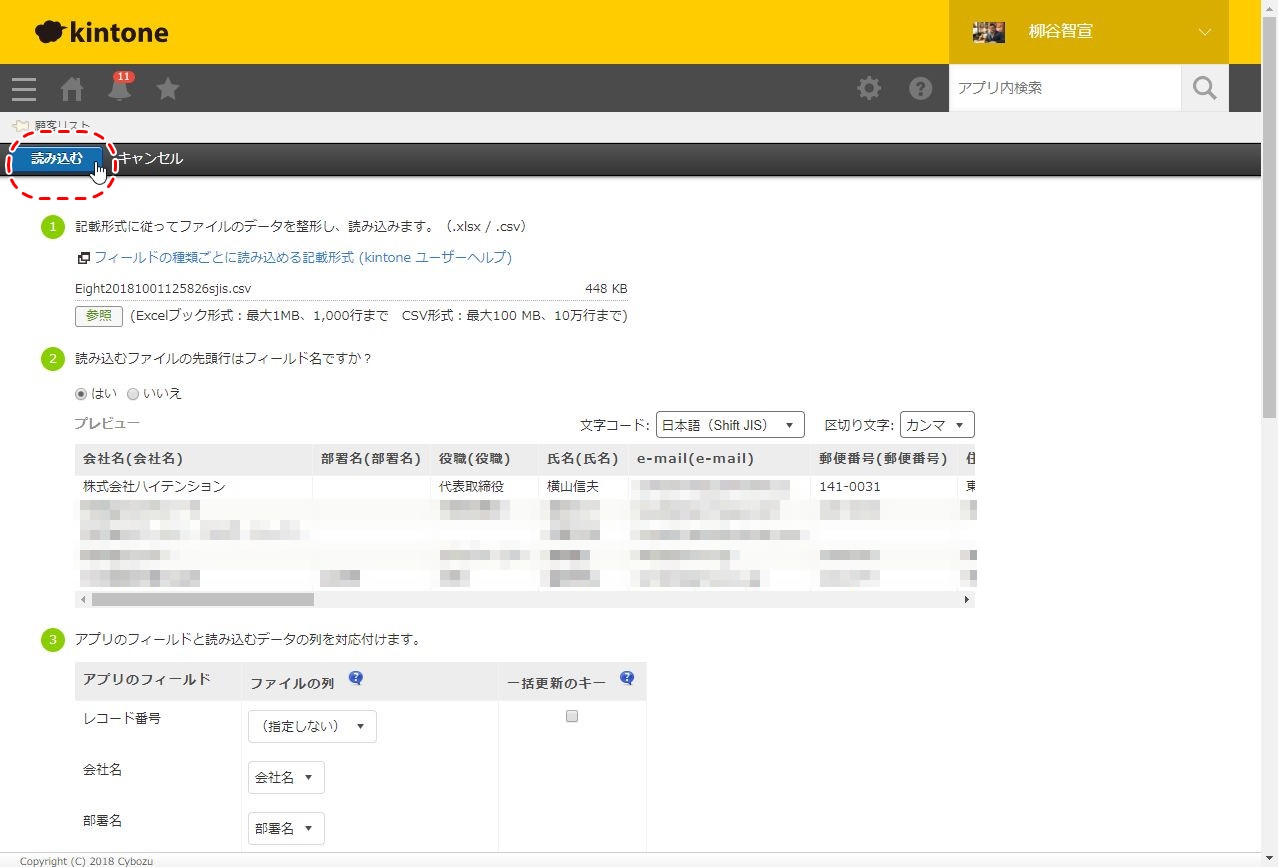
Task: Expand the レコード番号 file column dropdown
Action: [312, 727]
